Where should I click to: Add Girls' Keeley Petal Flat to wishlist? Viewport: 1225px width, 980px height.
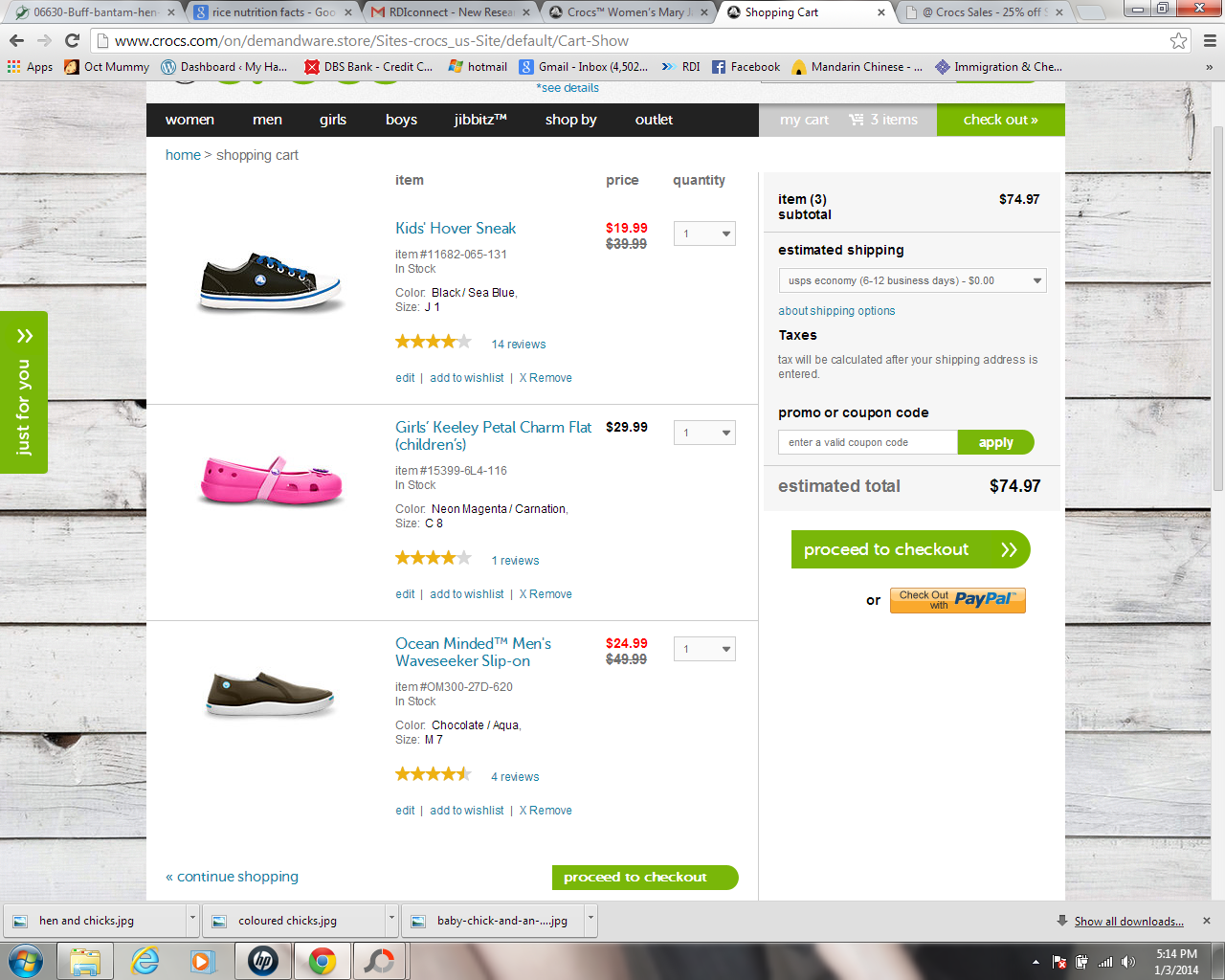[467, 594]
